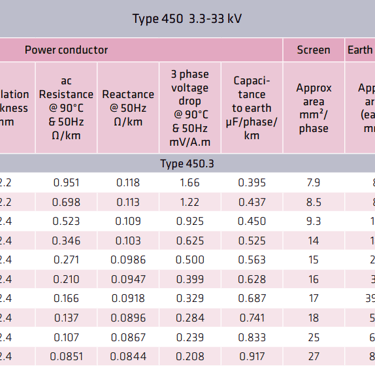This screenshot has height=366, width=375.
Task: Click ac resistance value 0.951
Action: 66,183
